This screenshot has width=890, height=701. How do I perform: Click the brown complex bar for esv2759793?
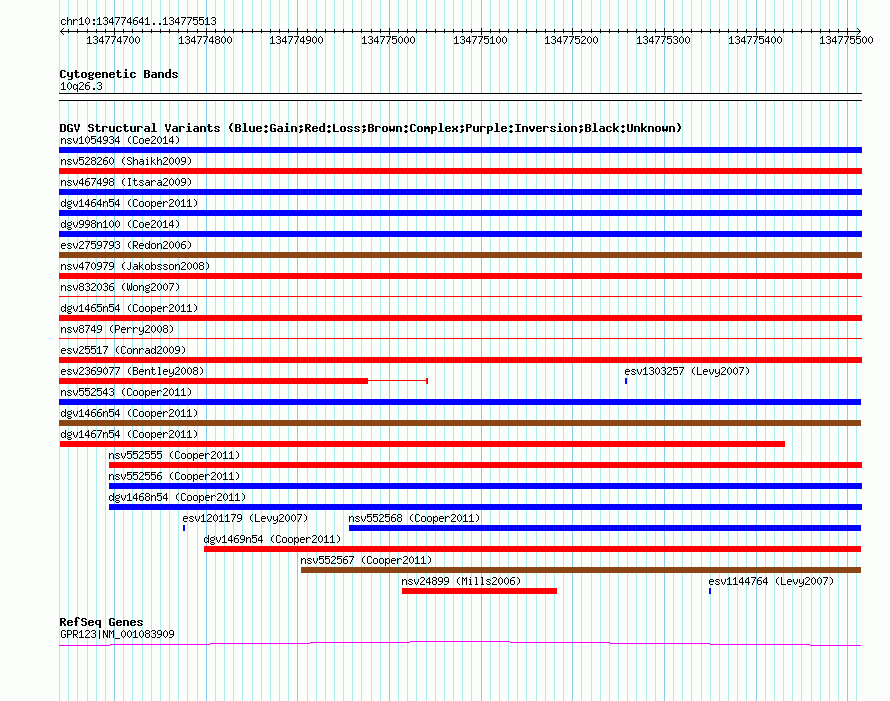tap(460, 255)
